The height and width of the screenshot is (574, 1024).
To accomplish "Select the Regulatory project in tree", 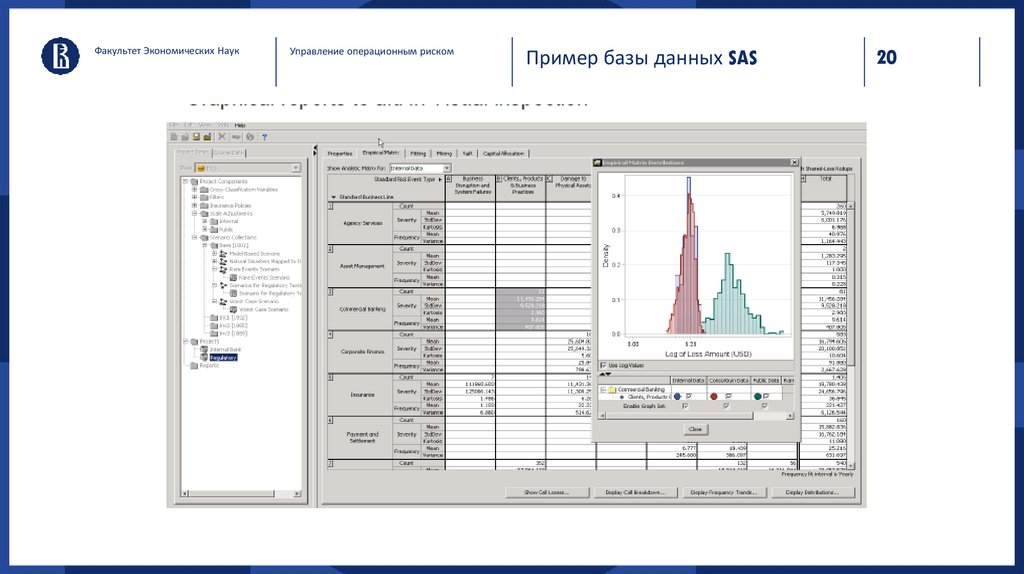I will pyautogui.click(x=223, y=358).
